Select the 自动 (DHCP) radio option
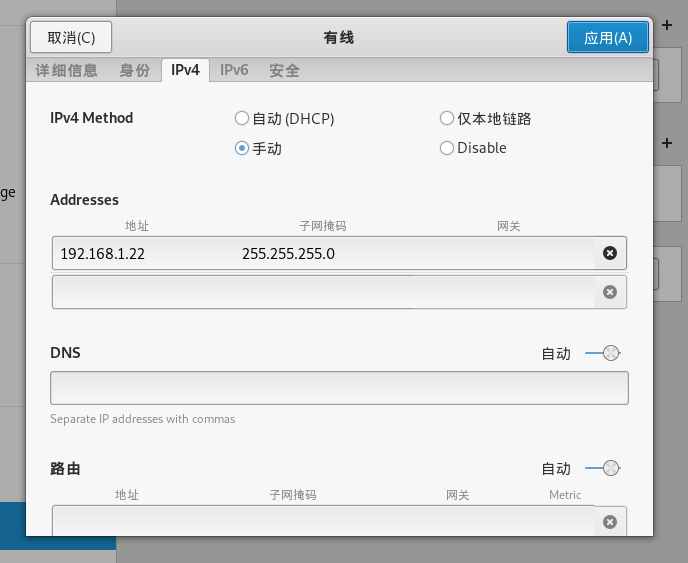The image size is (688, 563). tap(284, 118)
